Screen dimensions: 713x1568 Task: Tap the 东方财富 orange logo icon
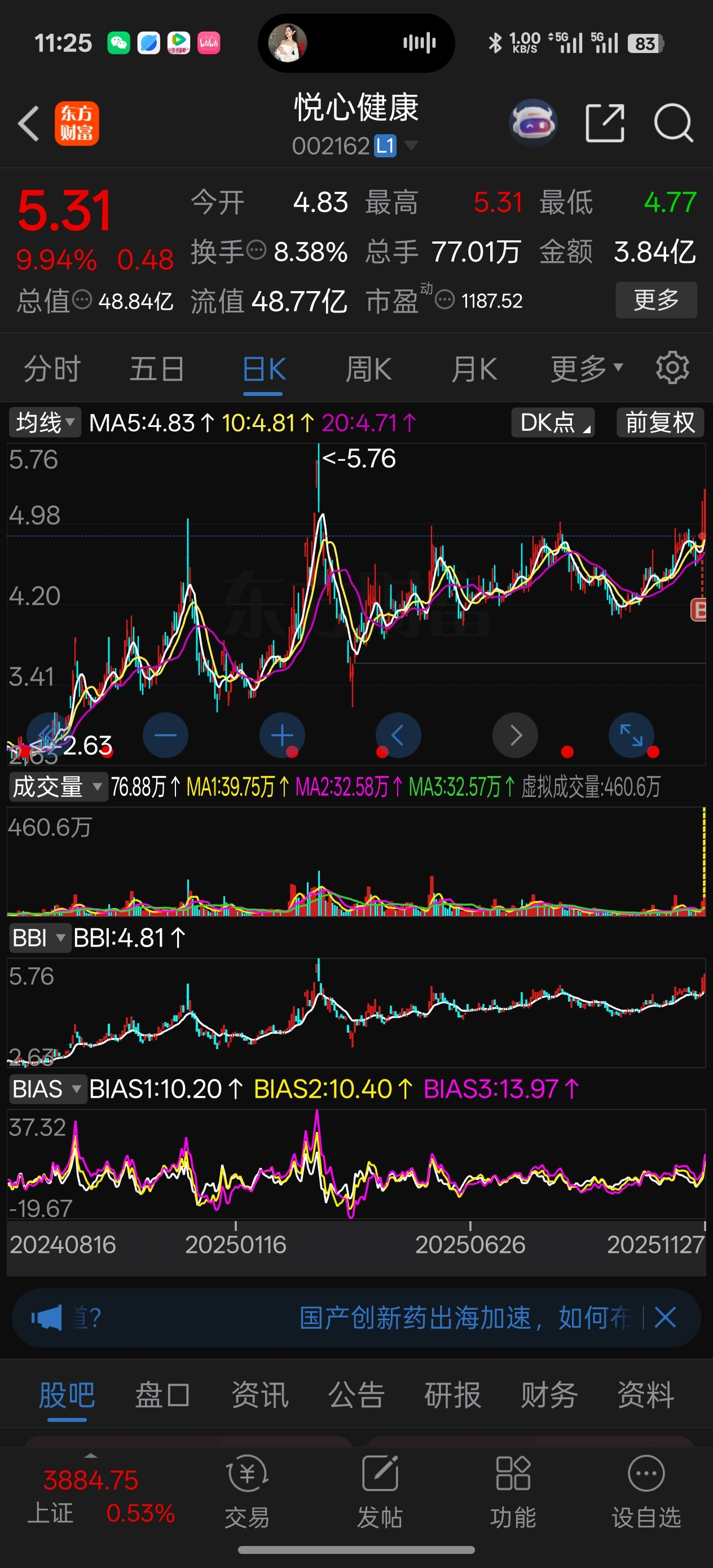coord(77,124)
